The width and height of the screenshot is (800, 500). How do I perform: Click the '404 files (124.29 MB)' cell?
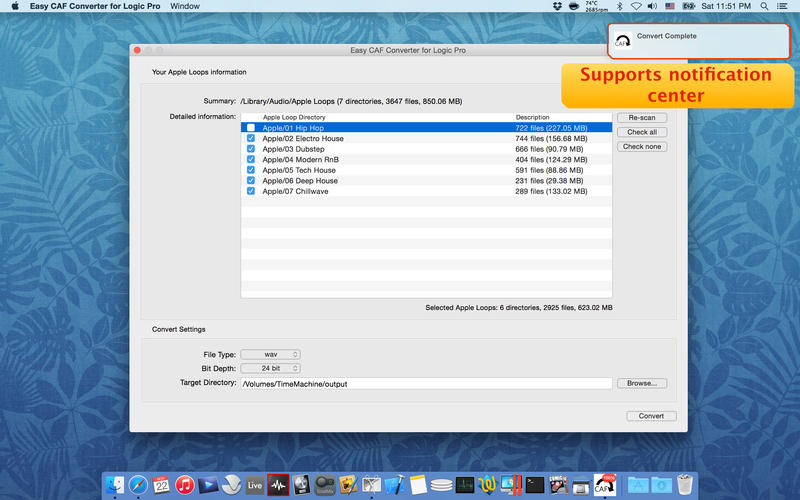tap(551, 160)
